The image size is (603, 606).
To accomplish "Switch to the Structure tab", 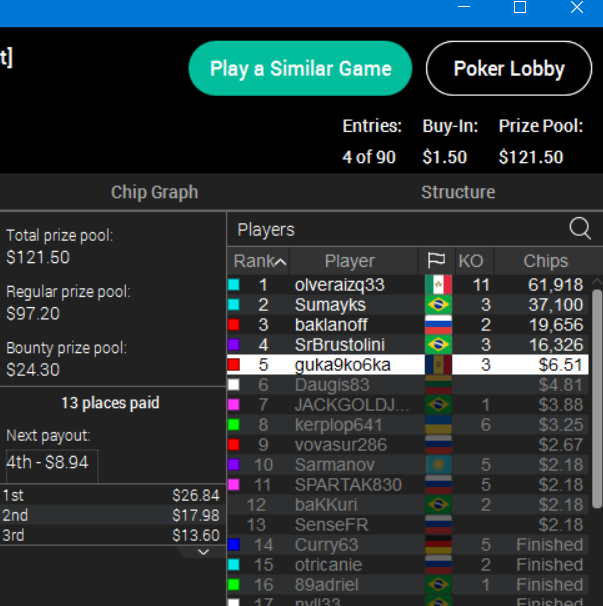I will 458,192.
